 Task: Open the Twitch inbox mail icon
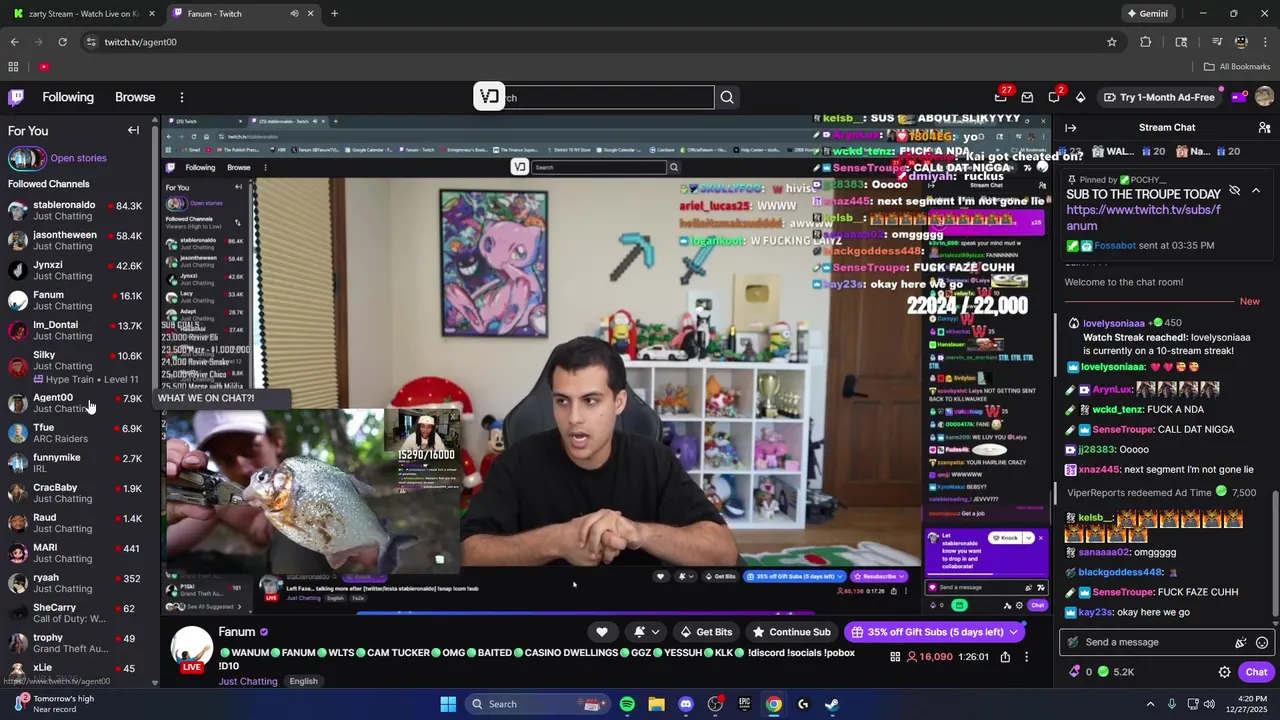click(x=1027, y=97)
